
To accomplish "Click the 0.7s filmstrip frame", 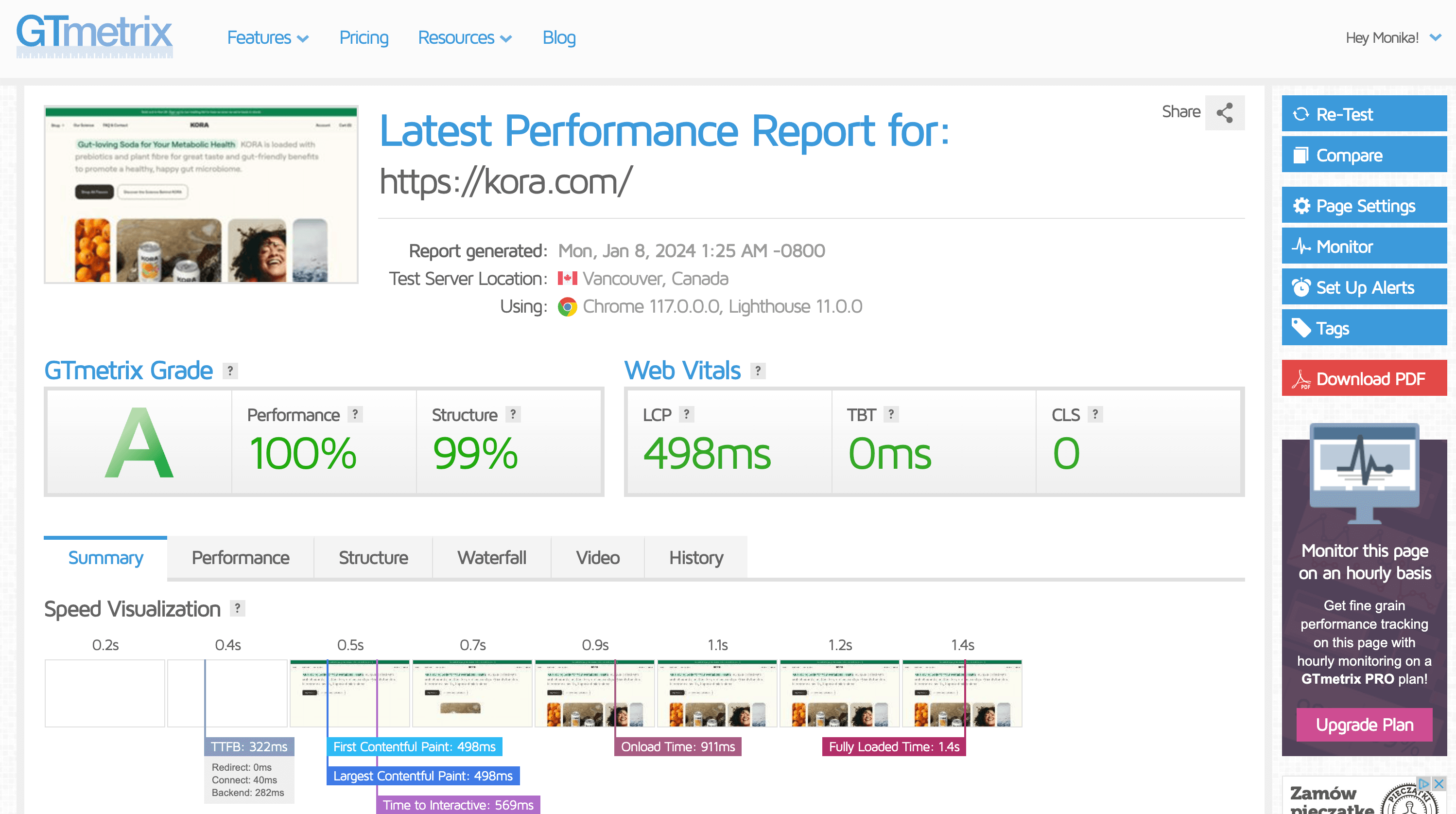I will click(472, 693).
